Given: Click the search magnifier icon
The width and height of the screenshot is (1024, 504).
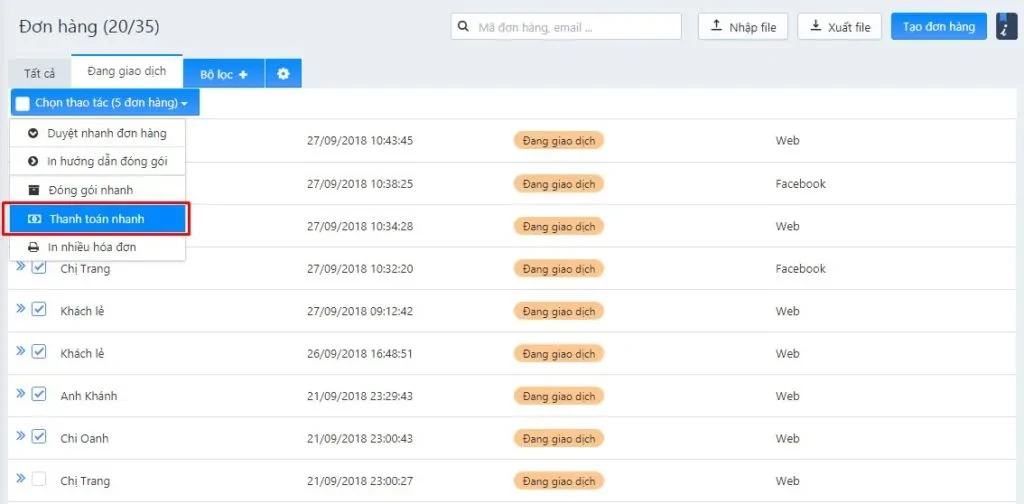Looking at the screenshot, I should point(463,27).
